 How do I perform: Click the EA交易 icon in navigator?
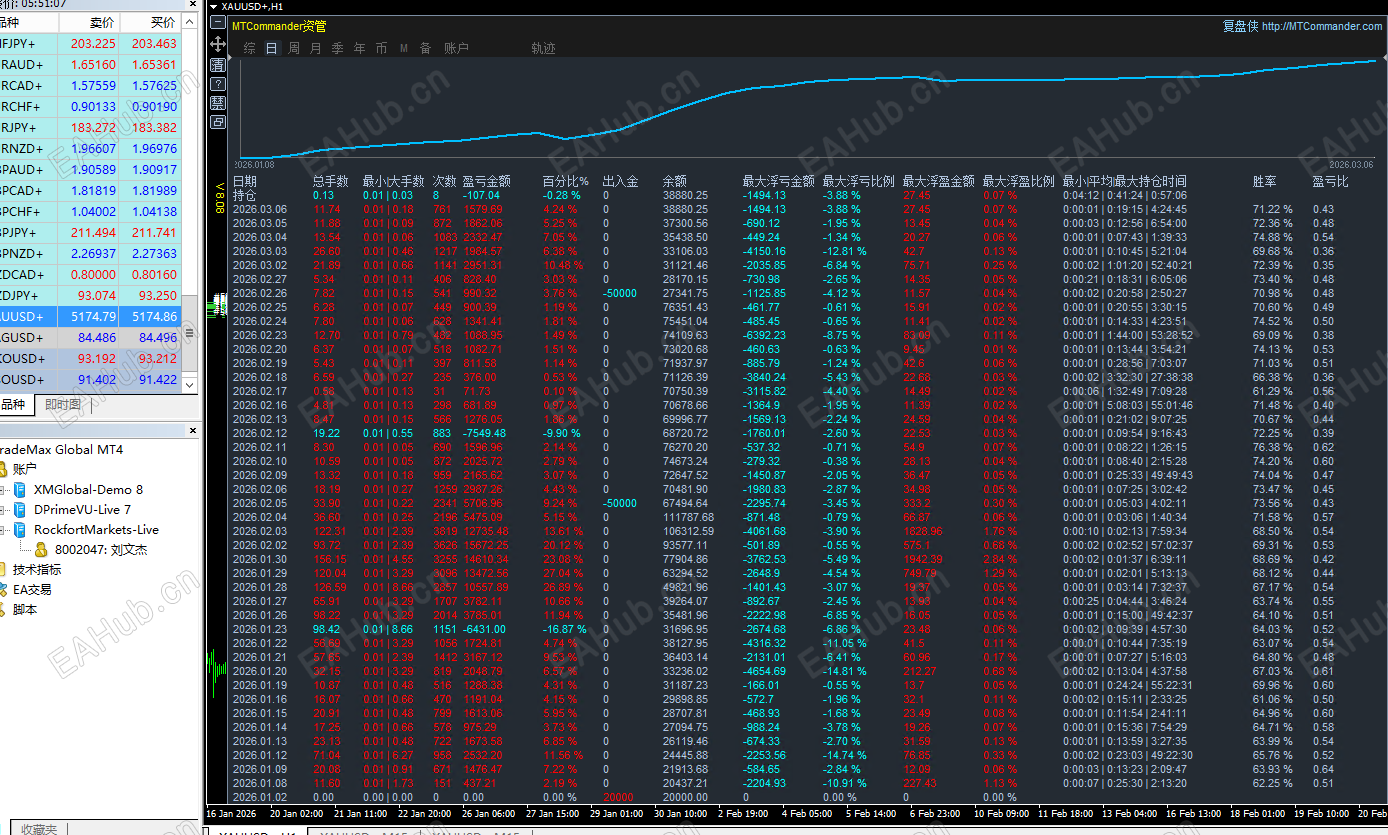(x=5, y=590)
